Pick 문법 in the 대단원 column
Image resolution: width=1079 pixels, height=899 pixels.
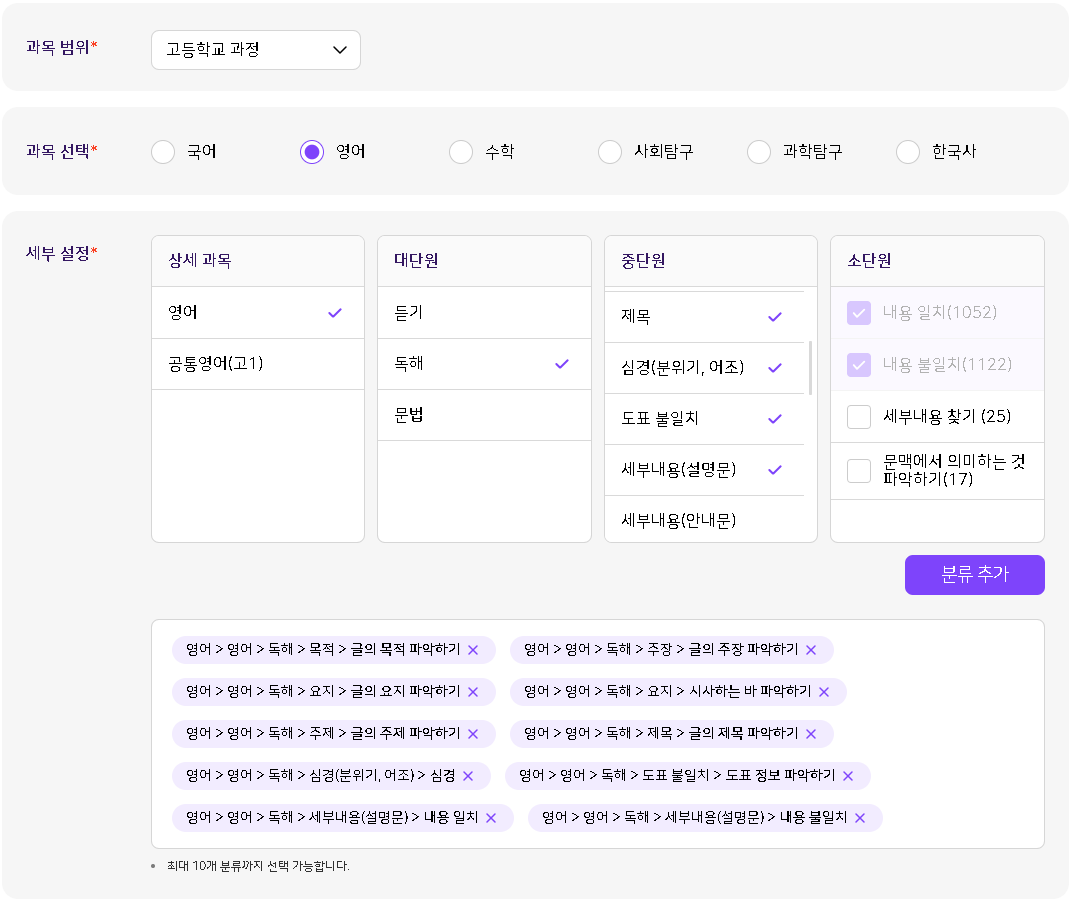tap(484, 415)
